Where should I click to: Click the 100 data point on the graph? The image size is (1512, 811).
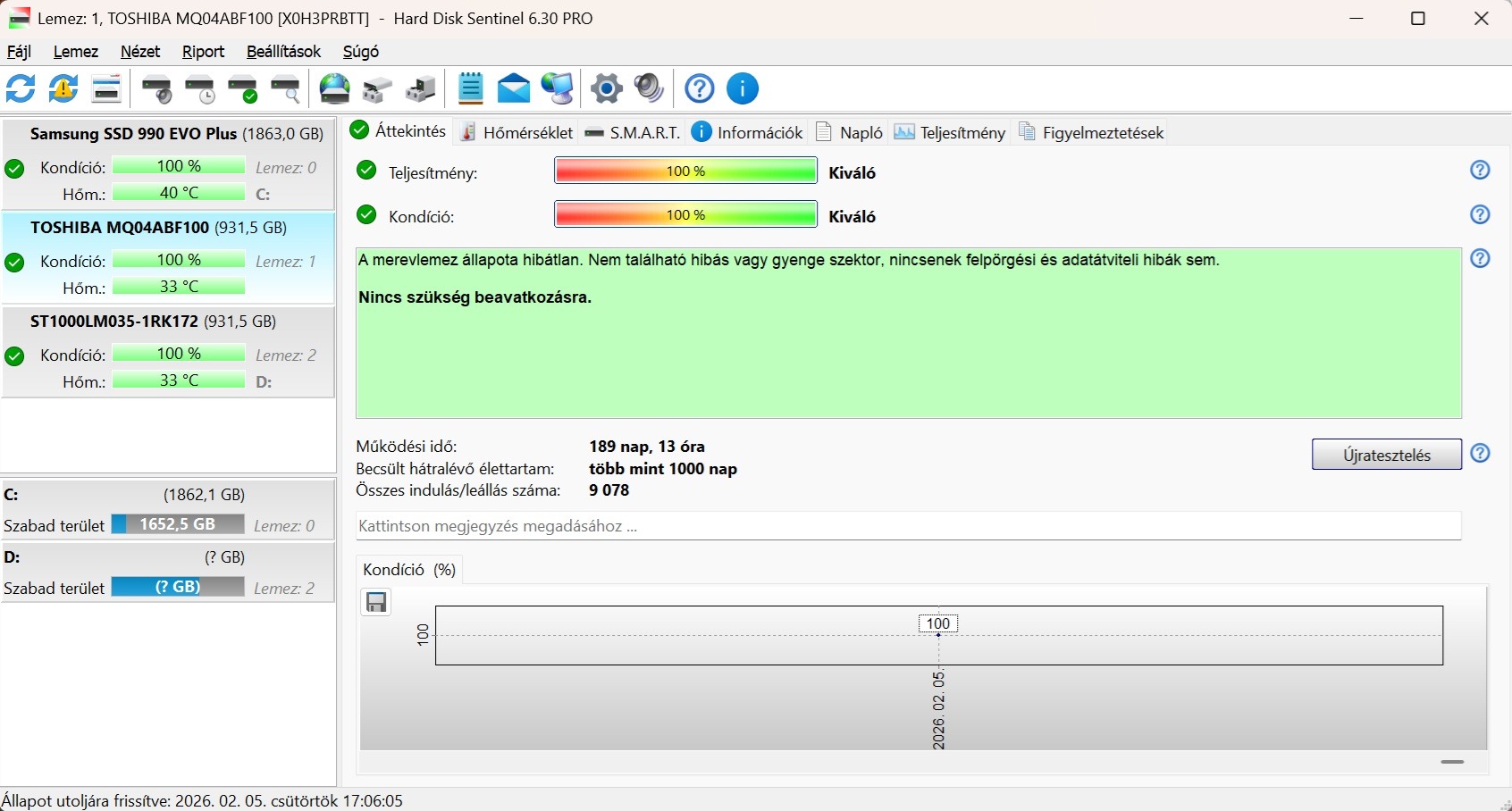click(x=938, y=623)
